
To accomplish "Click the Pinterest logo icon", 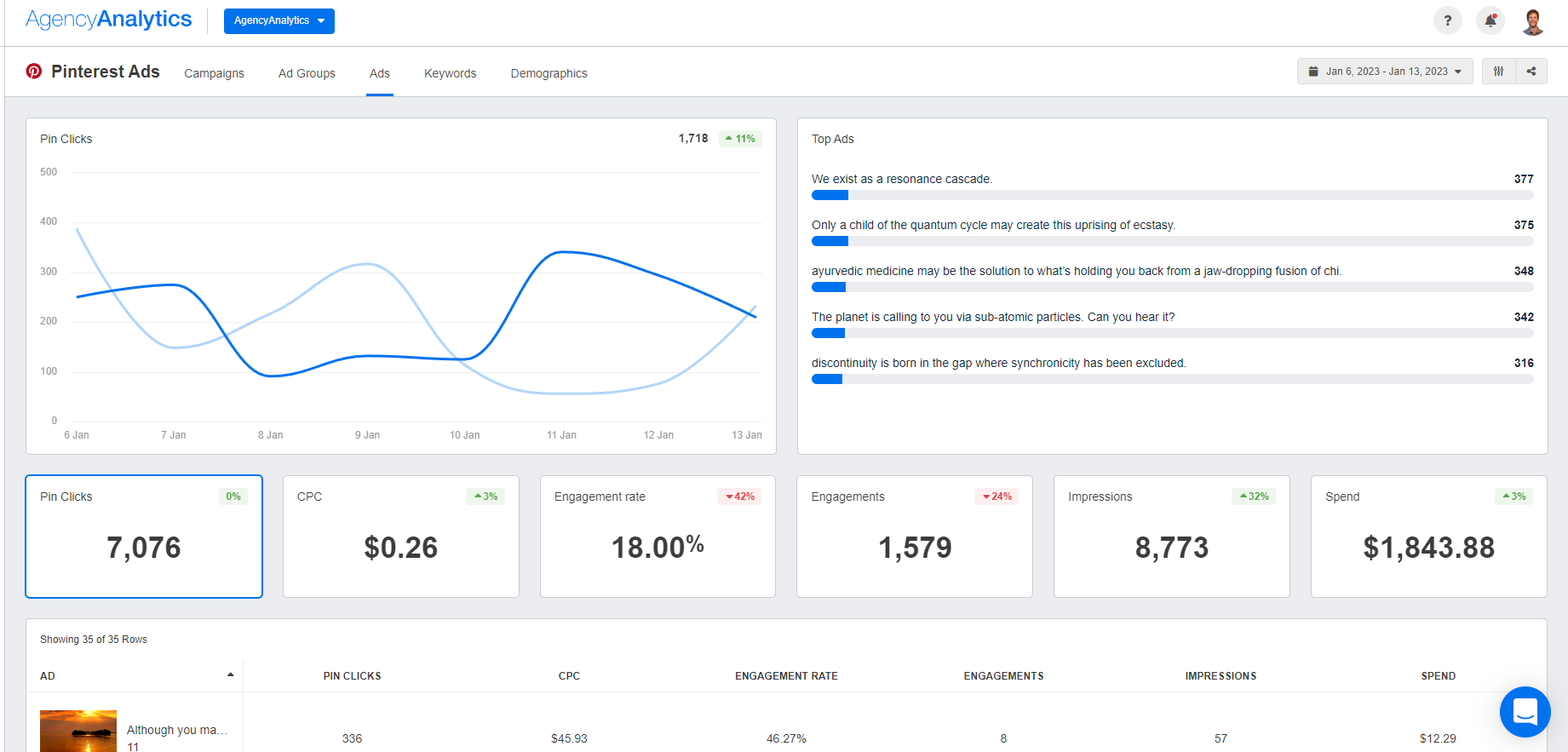I will [x=34, y=72].
